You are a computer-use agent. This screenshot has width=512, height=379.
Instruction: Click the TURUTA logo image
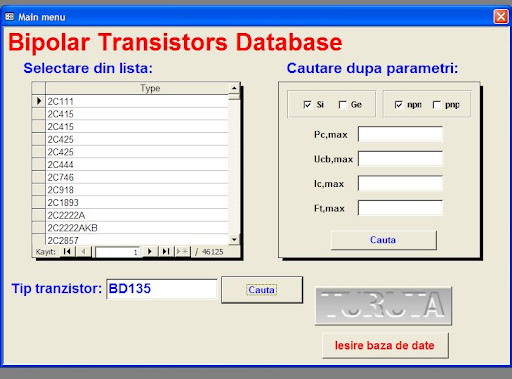383,306
